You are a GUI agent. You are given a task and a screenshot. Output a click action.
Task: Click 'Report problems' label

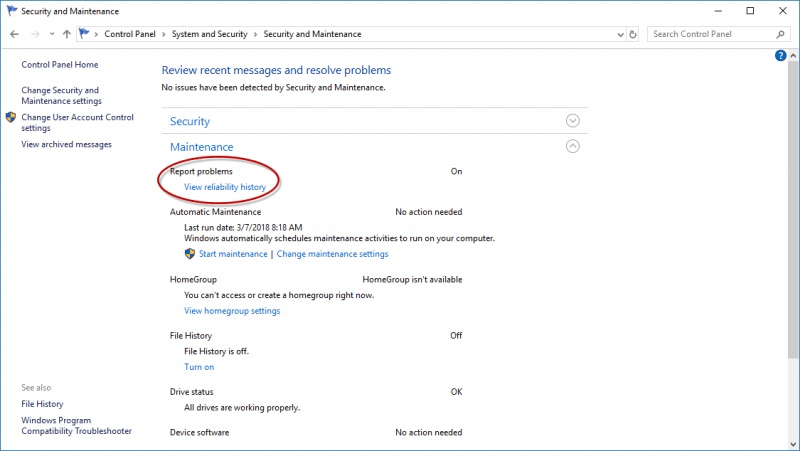(201, 171)
